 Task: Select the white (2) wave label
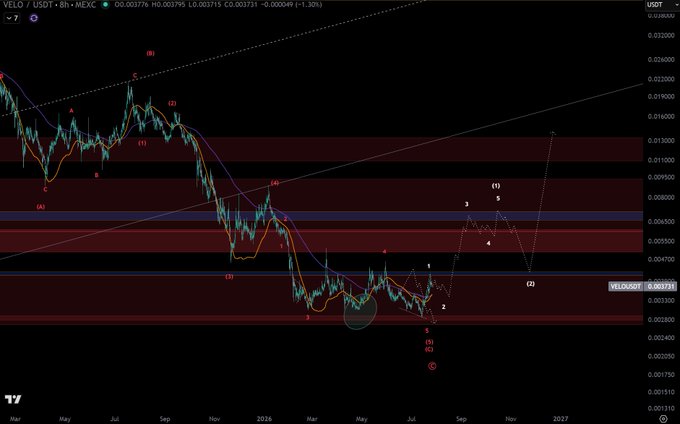[530, 284]
